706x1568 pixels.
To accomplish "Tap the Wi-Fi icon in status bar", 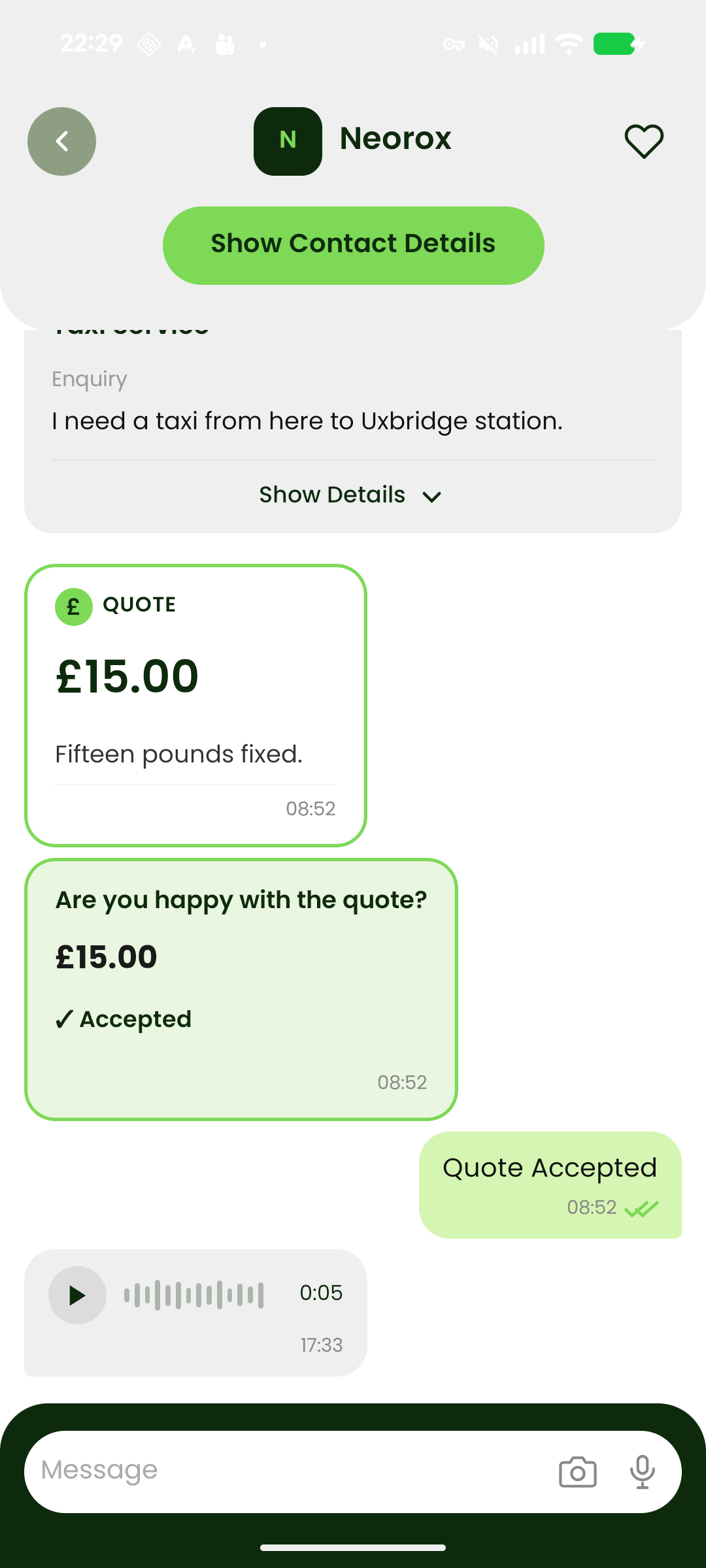I will pos(569,44).
